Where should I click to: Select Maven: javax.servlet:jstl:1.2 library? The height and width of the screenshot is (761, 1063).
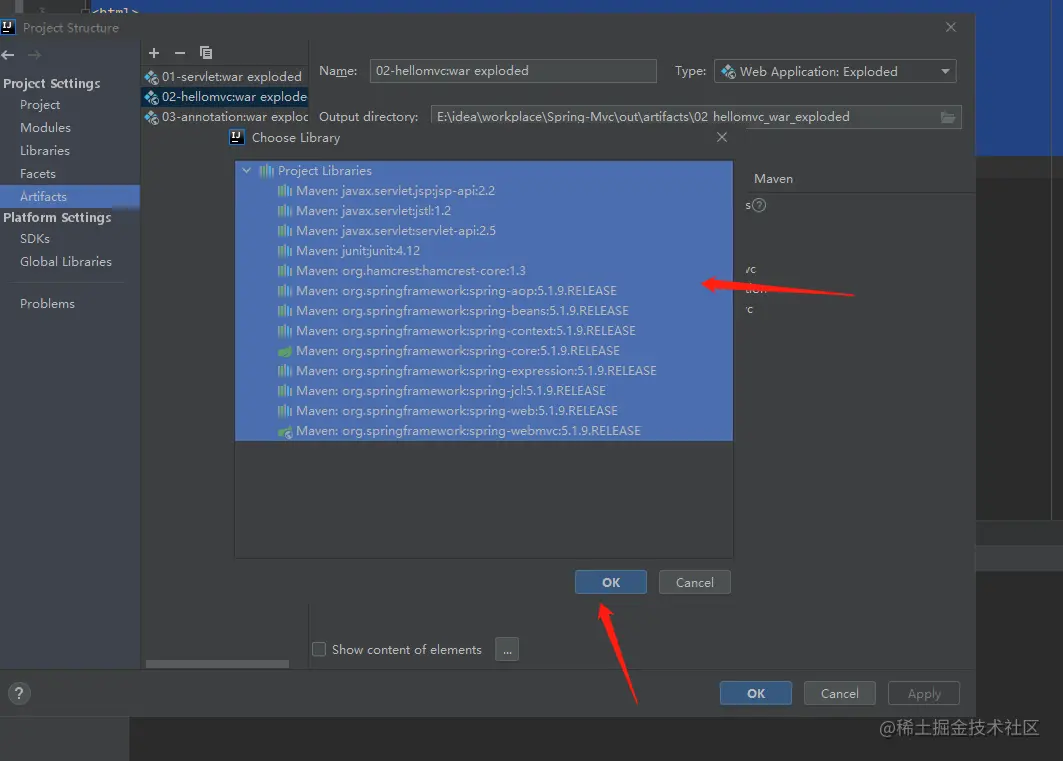[x=484, y=211]
